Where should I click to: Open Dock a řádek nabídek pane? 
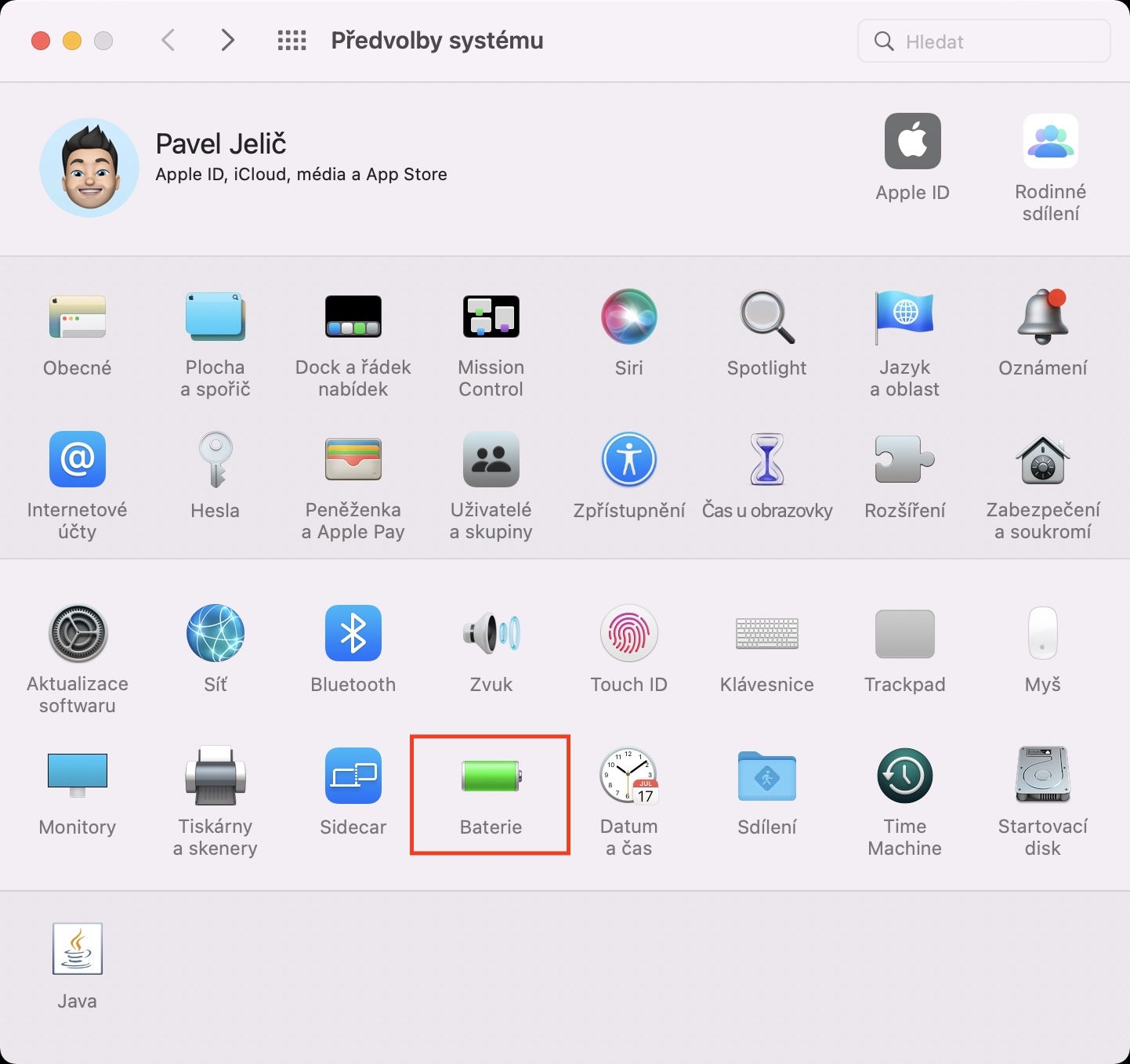point(353,317)
